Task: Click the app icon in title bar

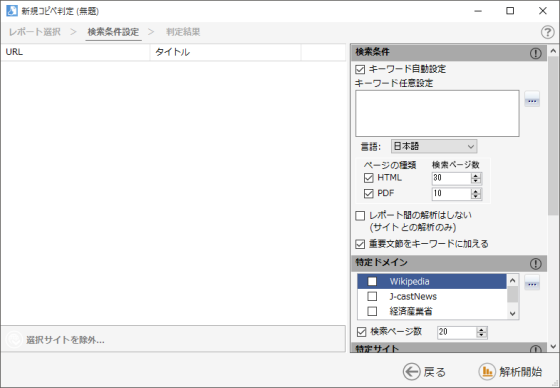Action: point(12,11)
